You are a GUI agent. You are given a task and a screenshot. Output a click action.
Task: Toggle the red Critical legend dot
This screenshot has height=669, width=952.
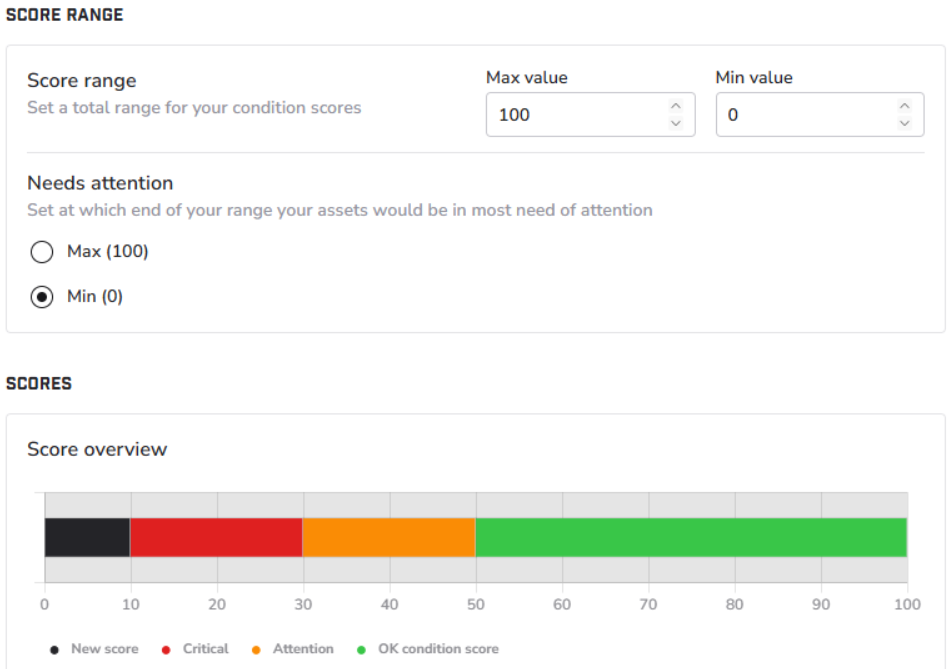[166, 650]
